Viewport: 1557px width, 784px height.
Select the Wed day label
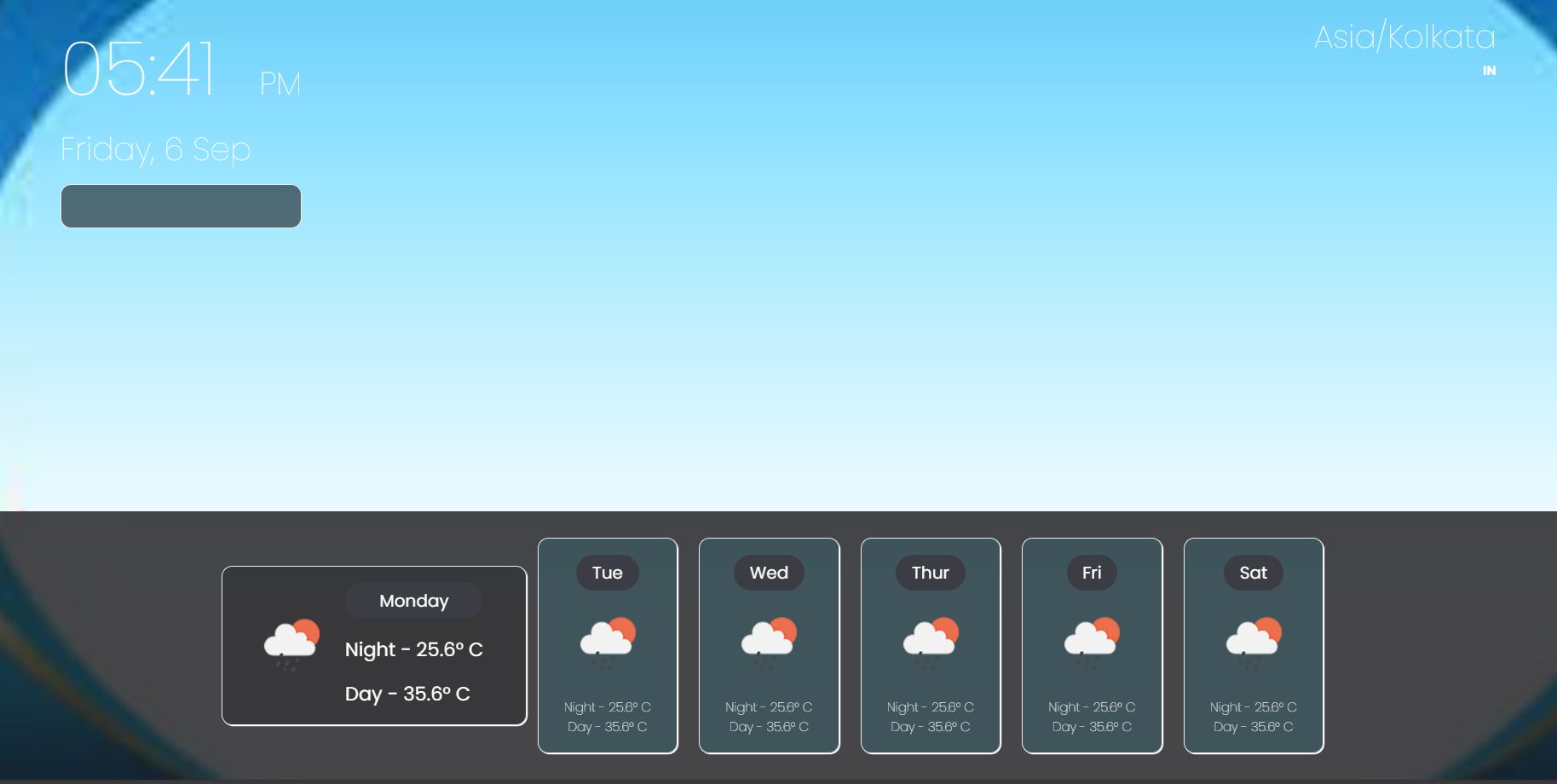tap(769, 573)
